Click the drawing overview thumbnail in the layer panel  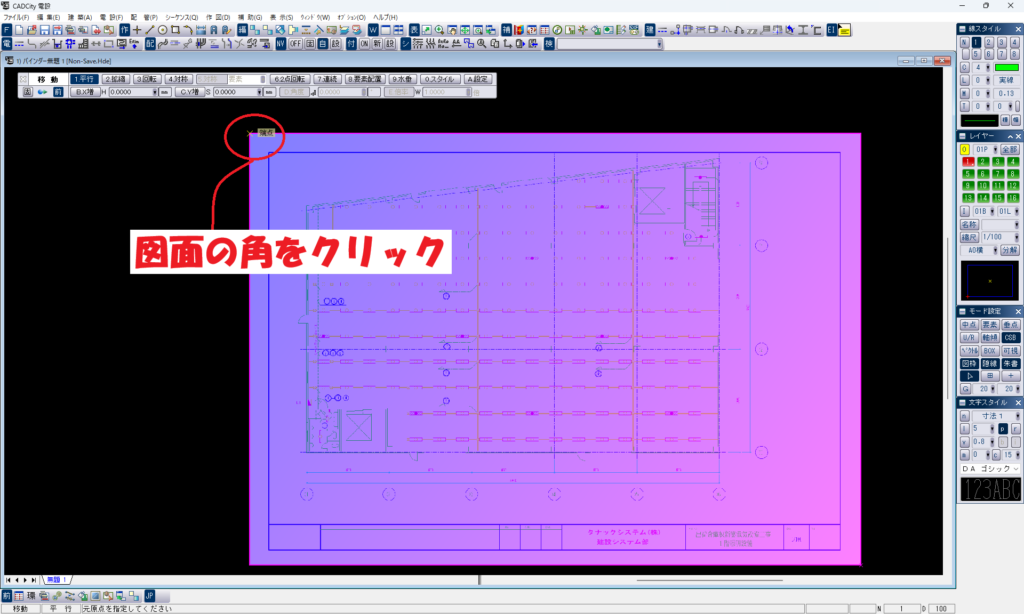(x=989, y=281)
